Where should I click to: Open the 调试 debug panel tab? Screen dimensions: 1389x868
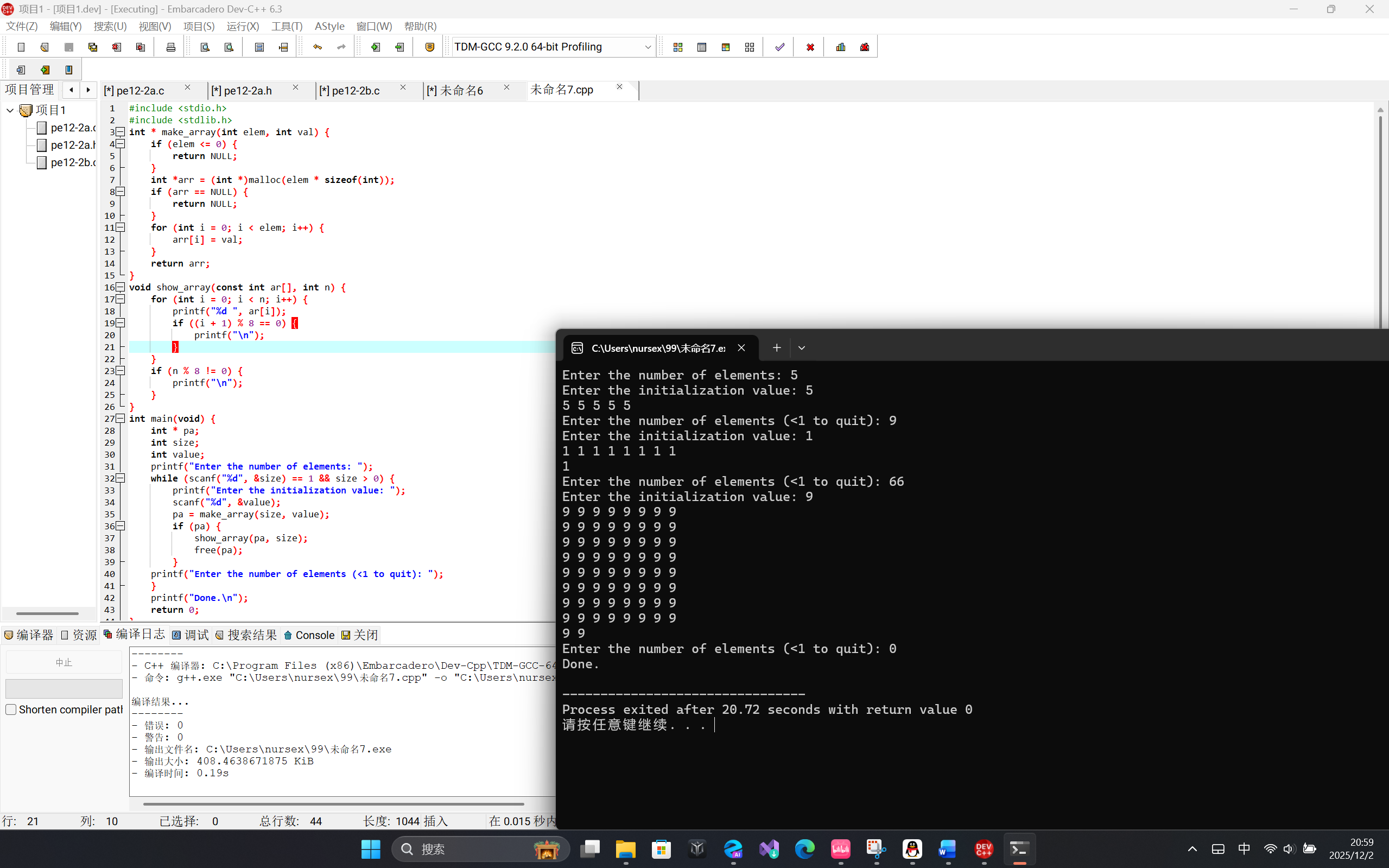click(x=191, y=635)
